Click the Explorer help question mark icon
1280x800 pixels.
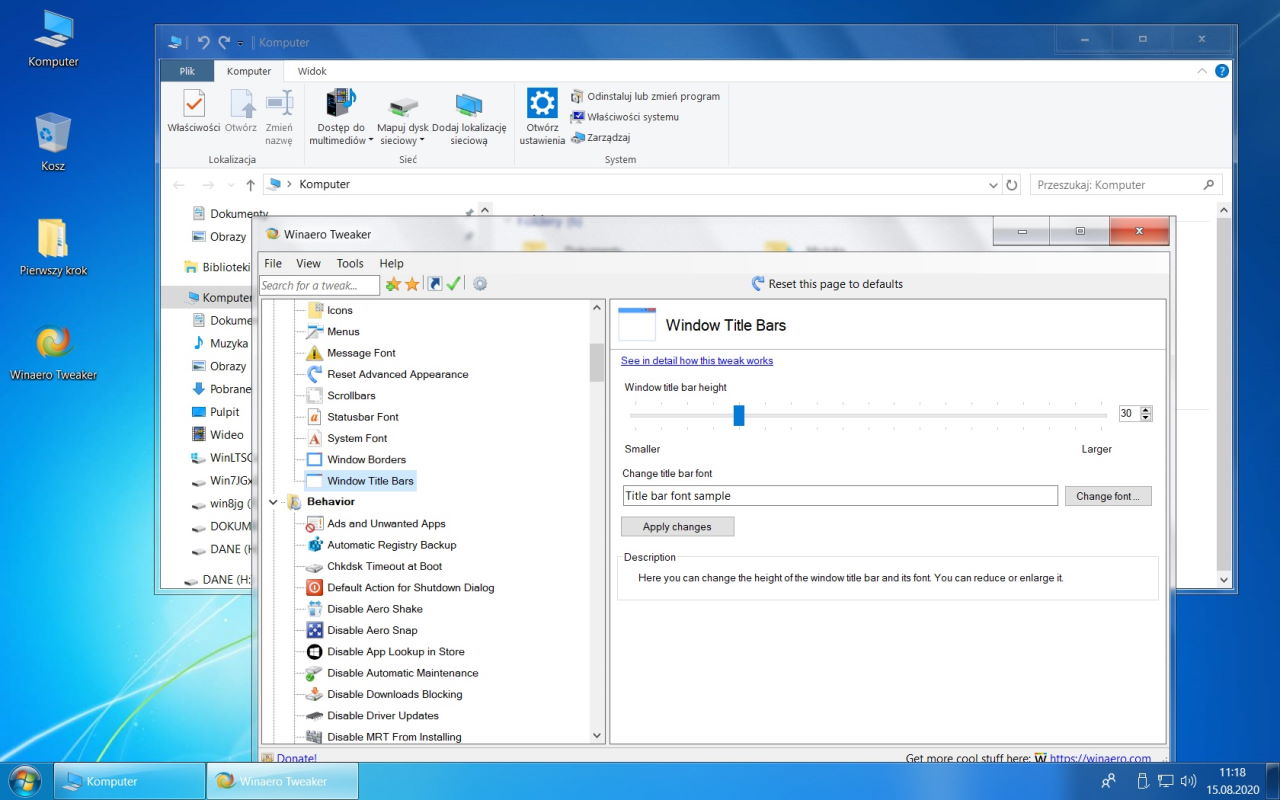[1222, 71]
